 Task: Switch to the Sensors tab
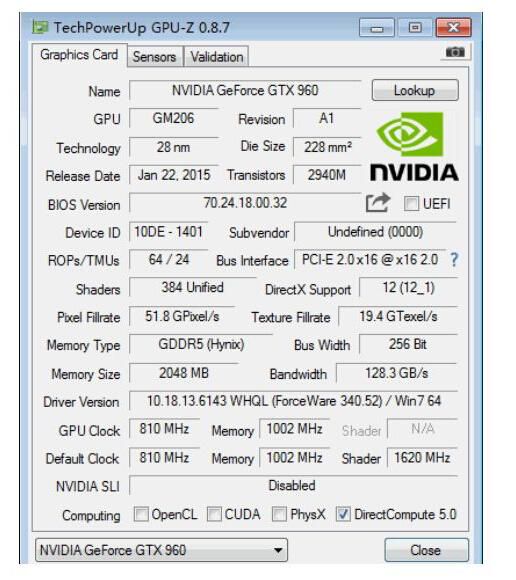pyautogui.click(x=154, y=57)
